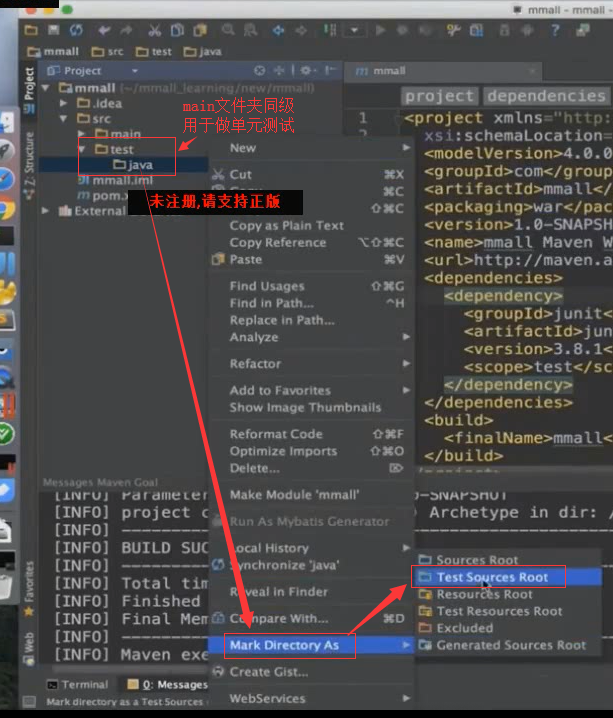Select Generated Sources Root in submenu

pyautogui.click(x=508, y=645)
